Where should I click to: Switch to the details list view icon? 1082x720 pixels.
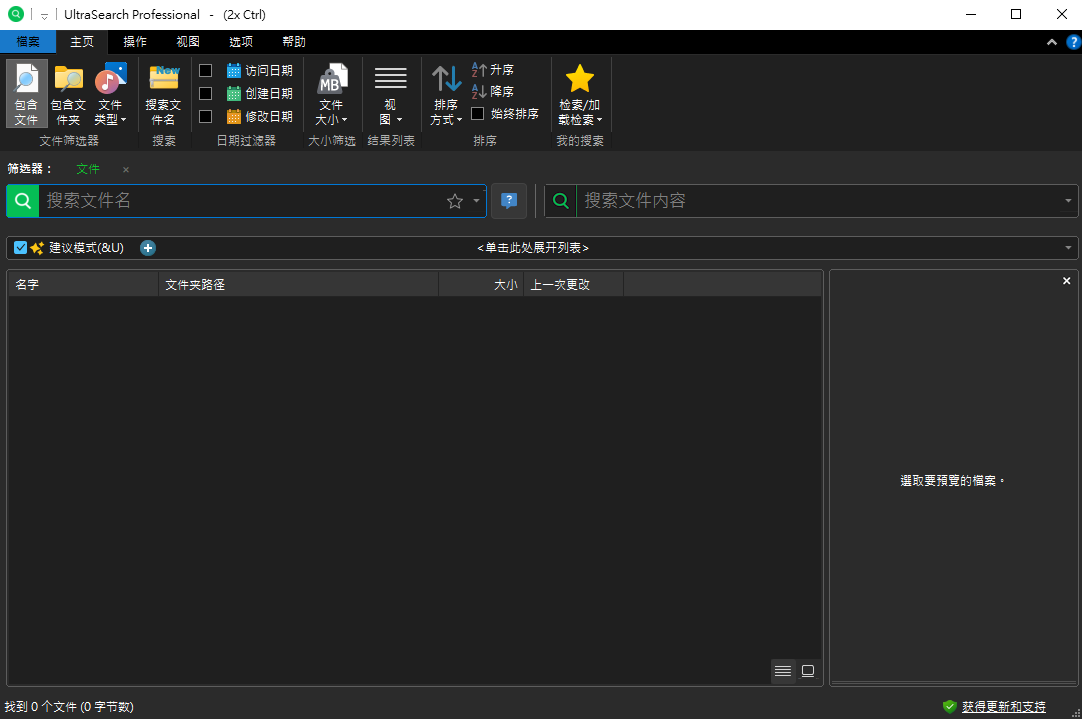(783, 671)
